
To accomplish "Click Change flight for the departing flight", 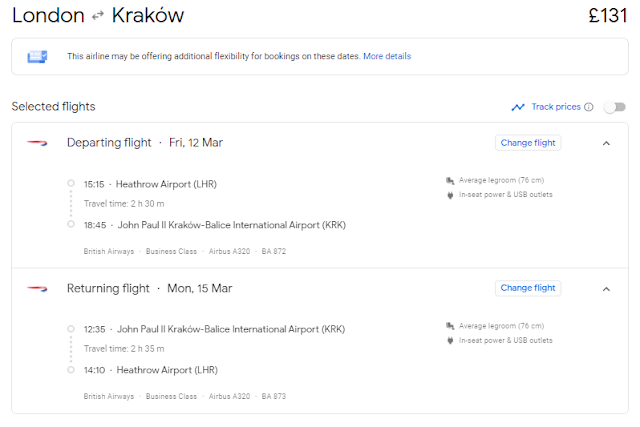I will pos(528,143).
